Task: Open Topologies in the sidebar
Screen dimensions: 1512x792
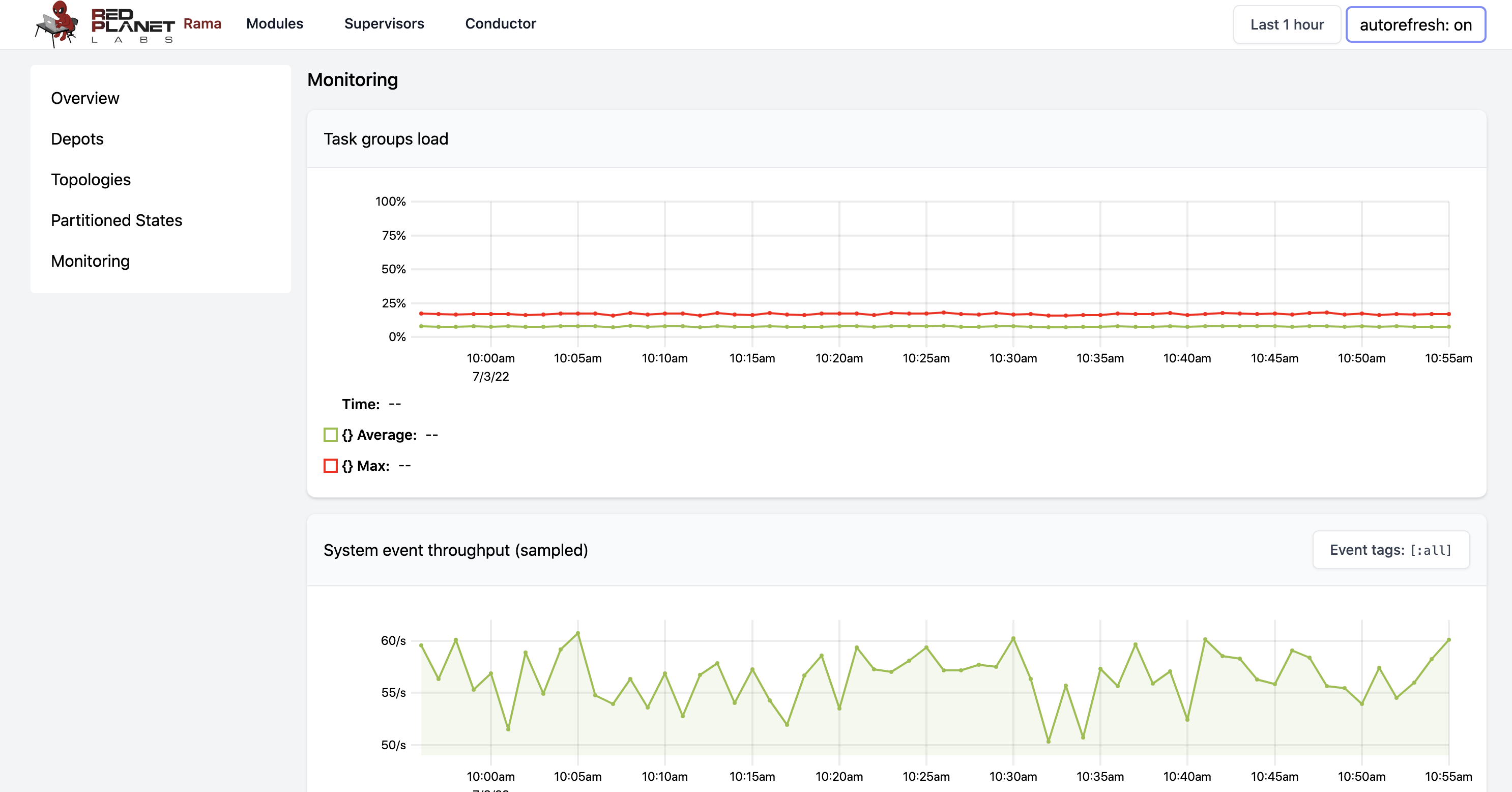Action: [91, 180]
